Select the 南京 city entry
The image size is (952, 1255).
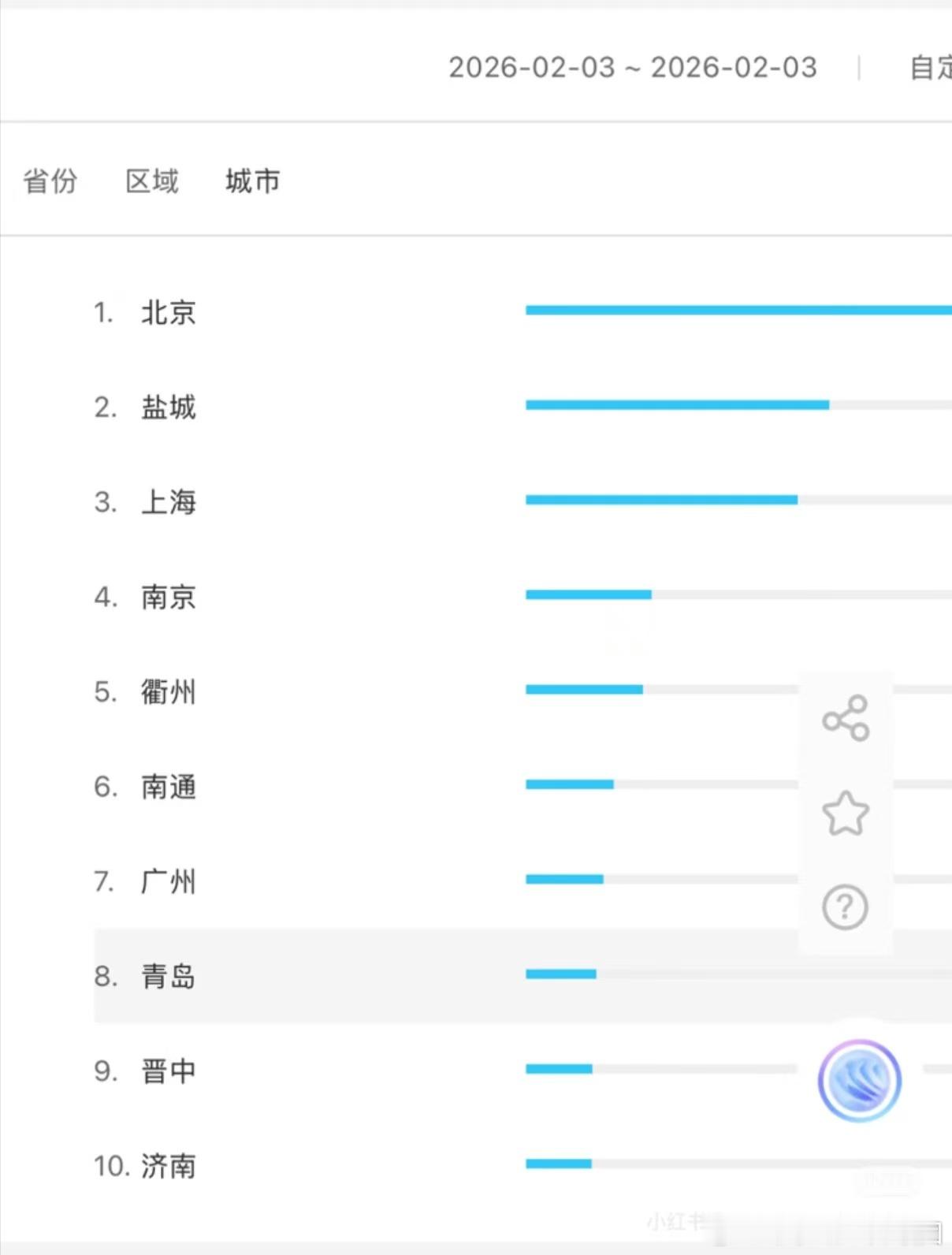coord(168,597)
